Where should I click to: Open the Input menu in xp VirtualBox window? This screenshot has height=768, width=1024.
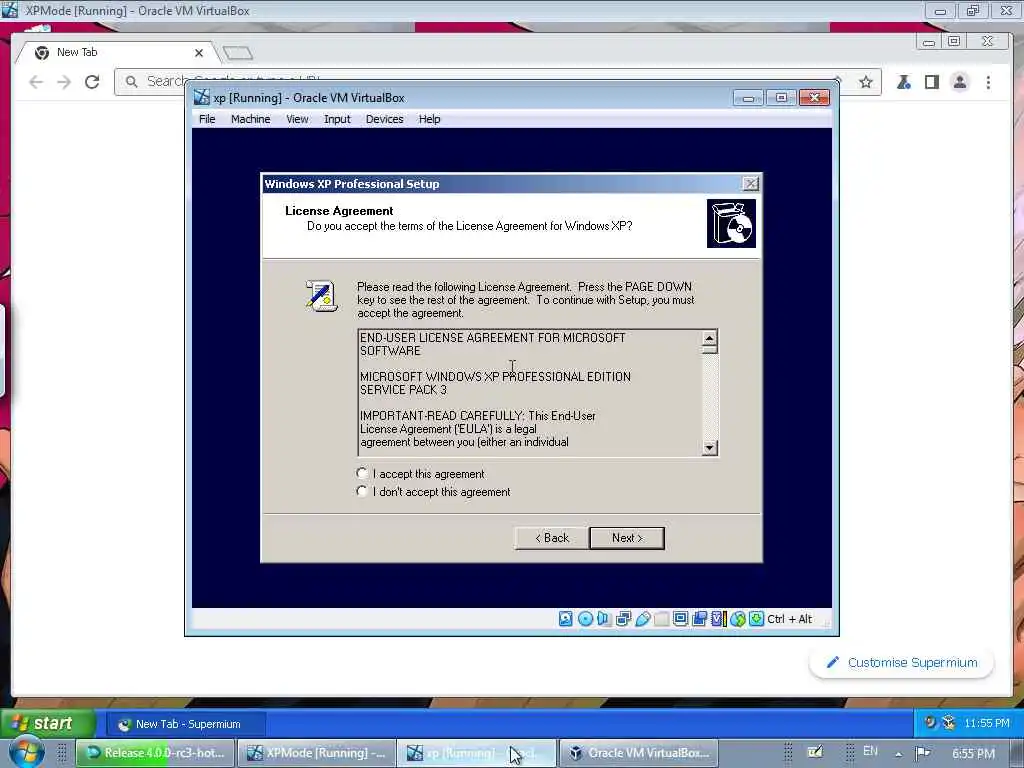337,119
